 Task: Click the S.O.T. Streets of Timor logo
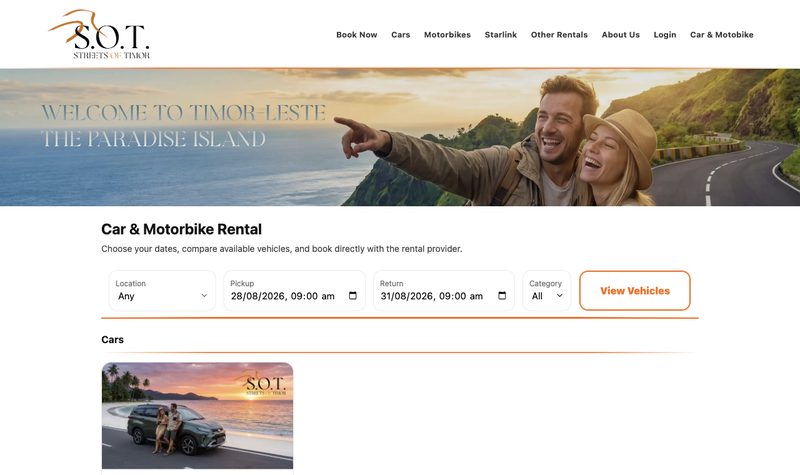click(99, 34)
